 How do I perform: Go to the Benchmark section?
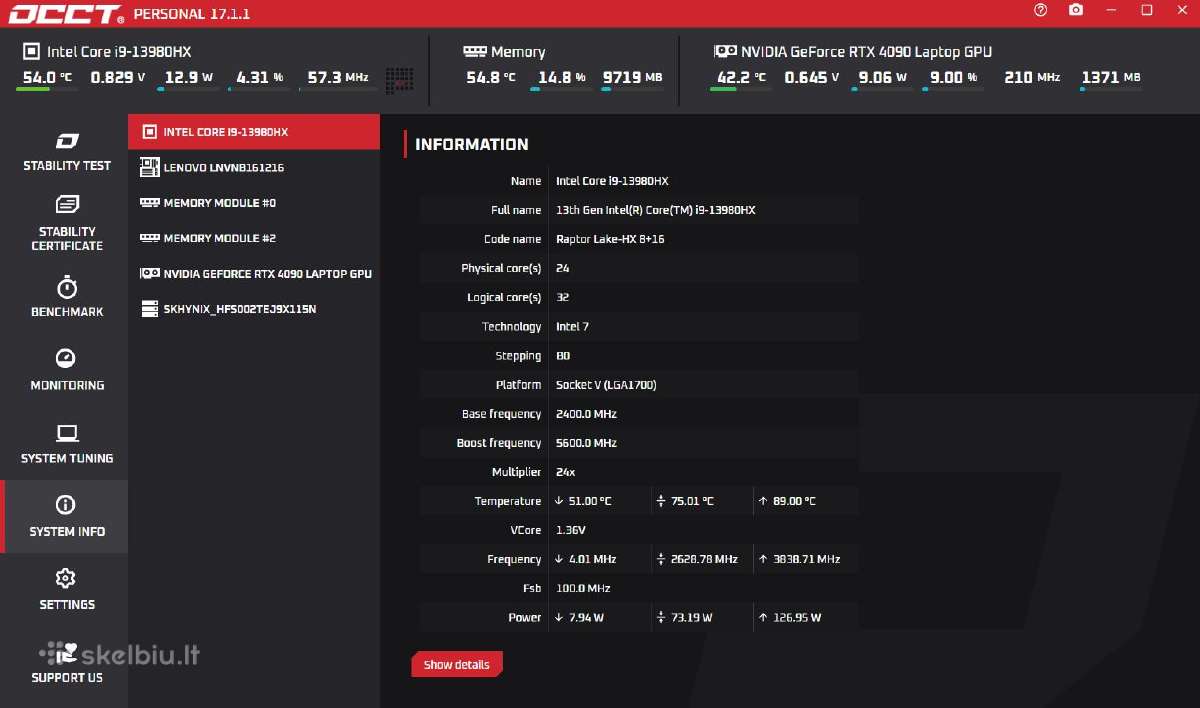pos(67,297)
